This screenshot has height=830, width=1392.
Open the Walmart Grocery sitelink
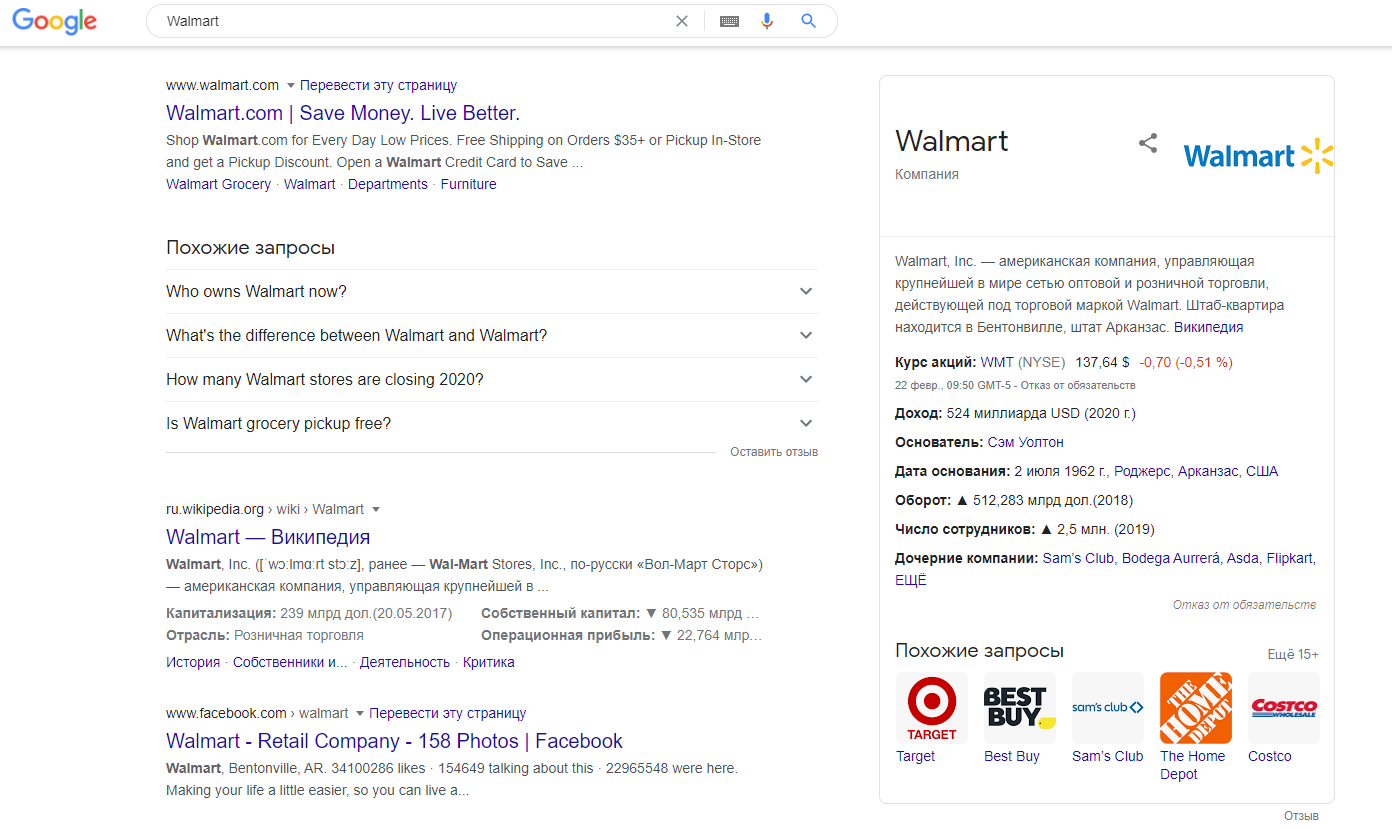(x=218, y=184)
